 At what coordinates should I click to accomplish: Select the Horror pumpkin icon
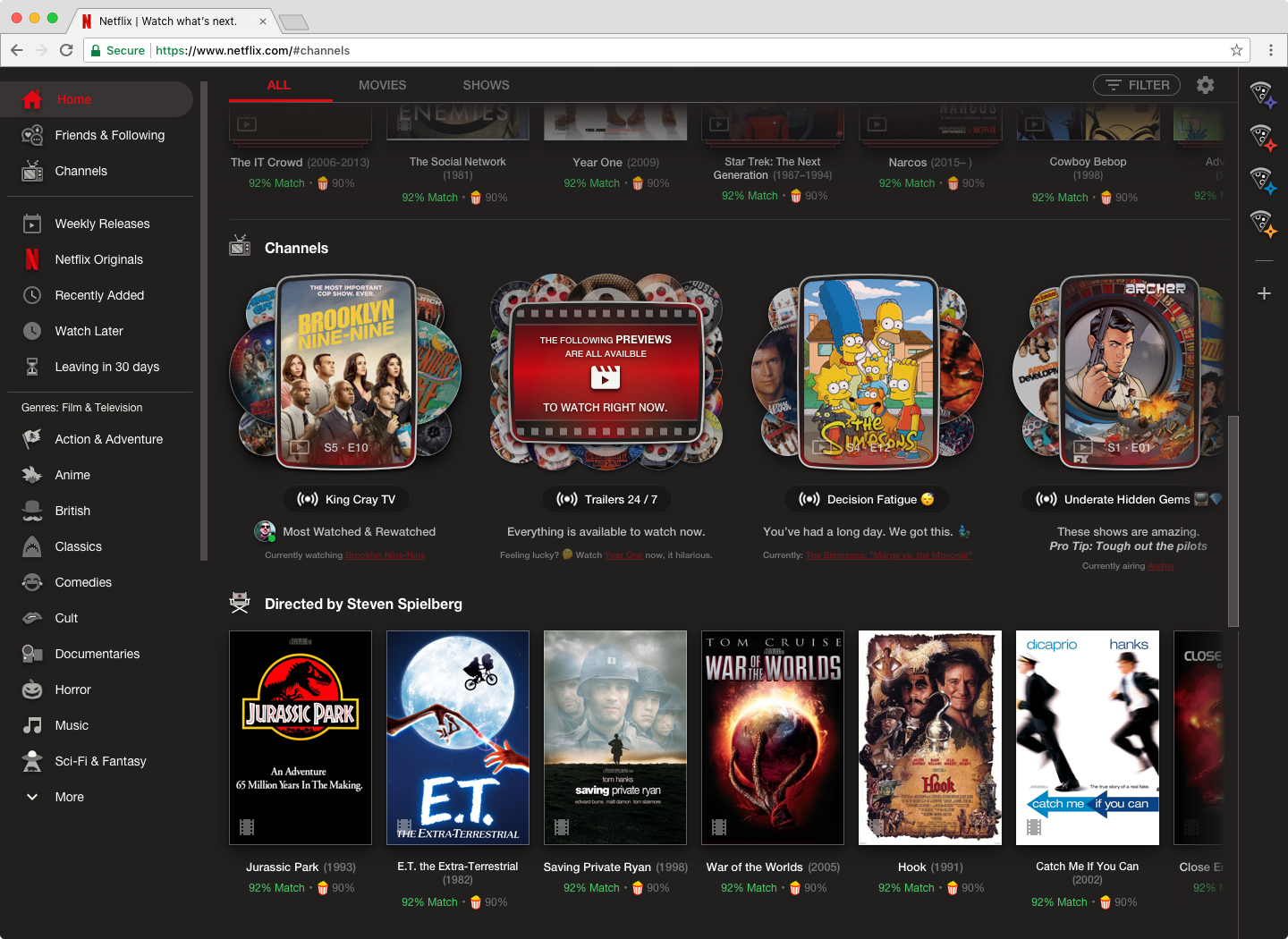pos(32,689)
